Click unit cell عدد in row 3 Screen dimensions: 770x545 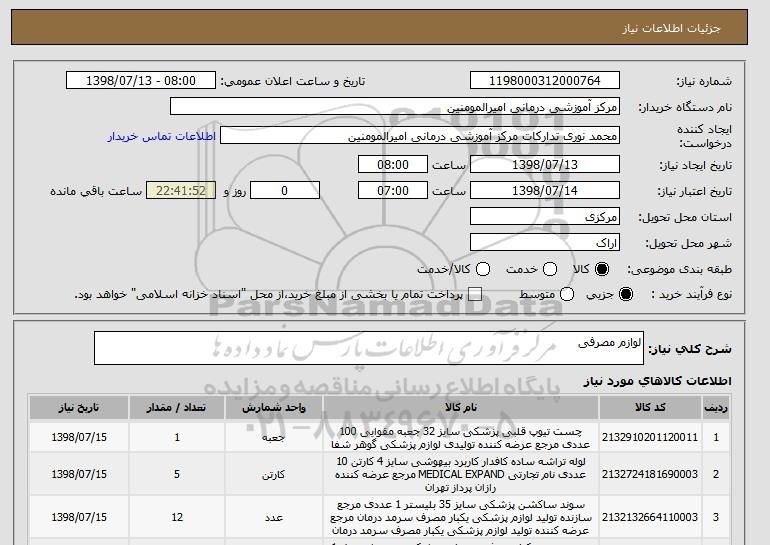tap(274, 518)
